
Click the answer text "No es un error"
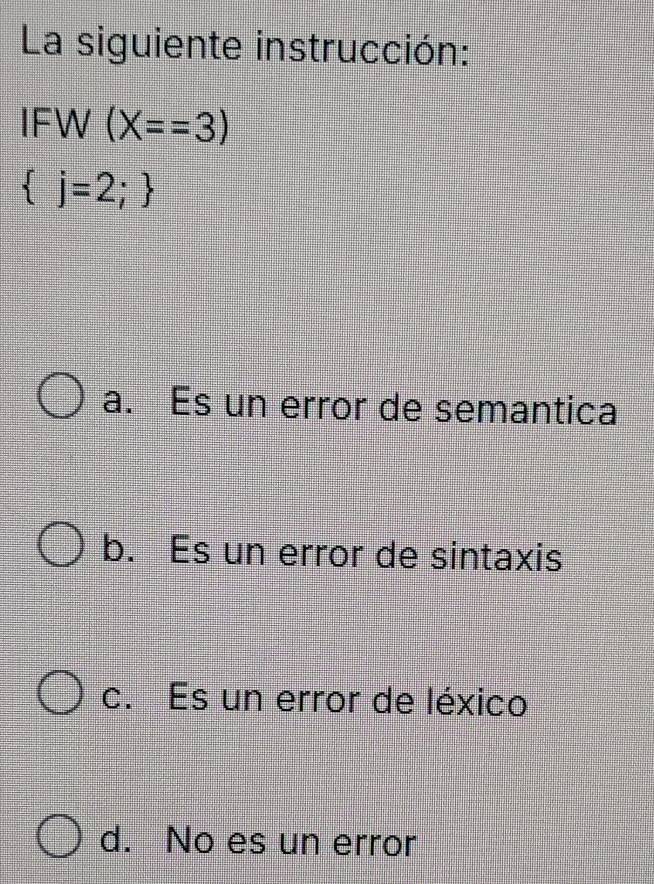coord(291,842)
